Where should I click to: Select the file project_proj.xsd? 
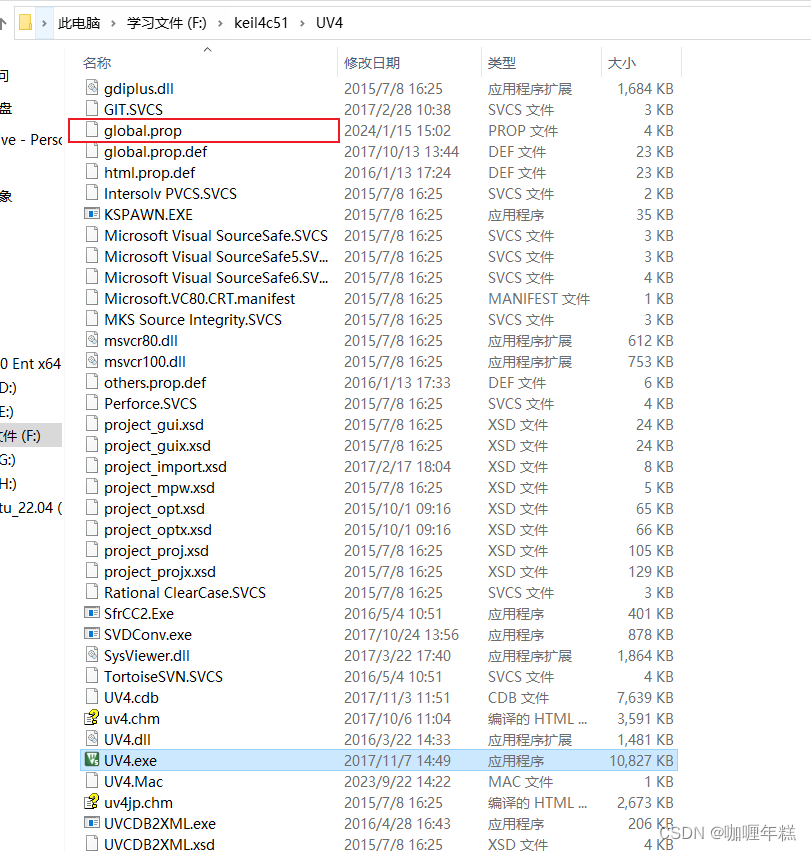(156, 551)
